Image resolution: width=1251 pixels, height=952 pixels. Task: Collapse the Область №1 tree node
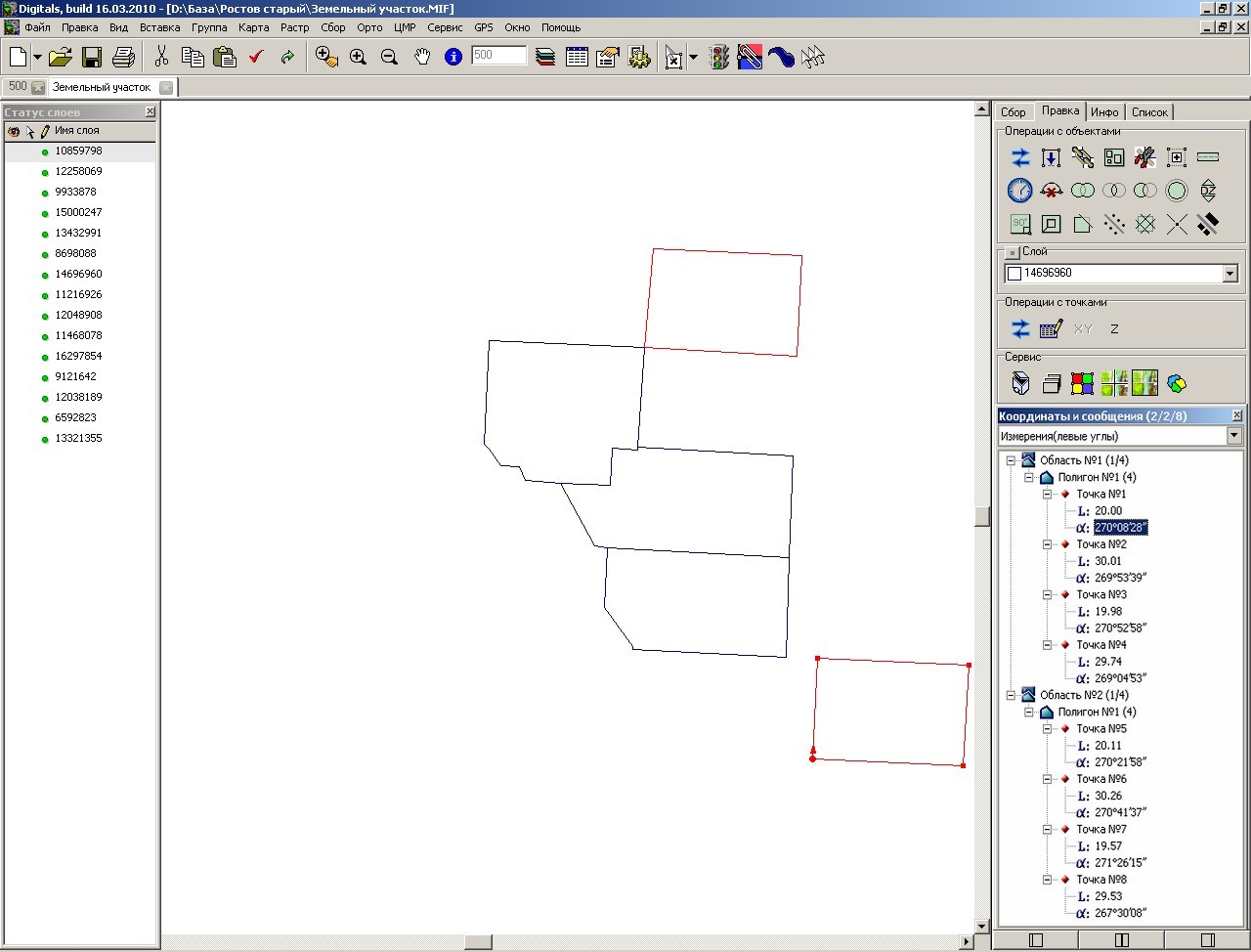coord(1011,460)
